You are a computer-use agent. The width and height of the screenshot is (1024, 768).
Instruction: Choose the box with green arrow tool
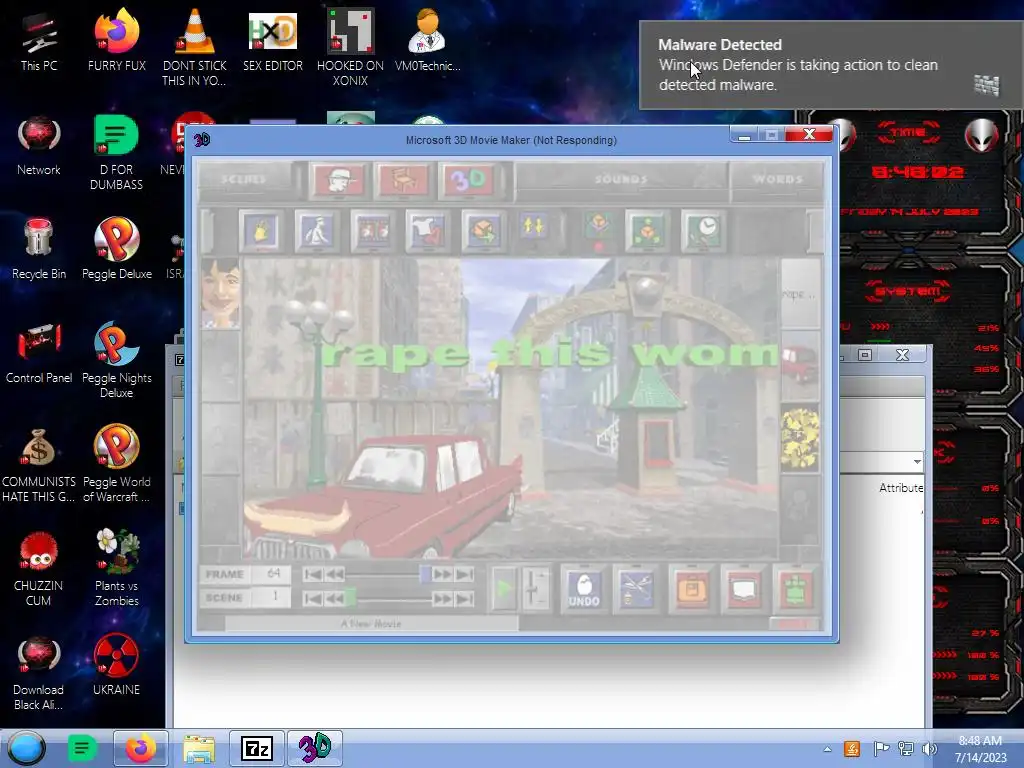click(483, 231)
